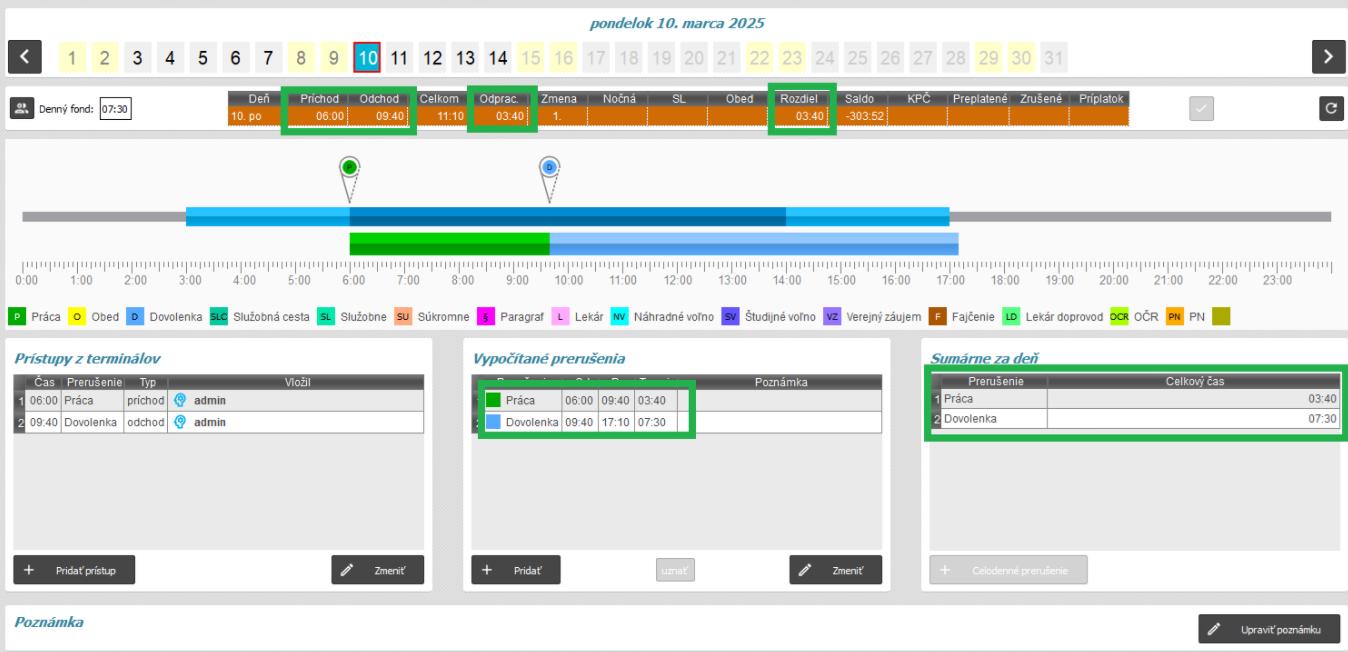Viewport: 1348px width, 652px height.
Task: Click the Služobná cesta legend icon
Action: [218, 317]
